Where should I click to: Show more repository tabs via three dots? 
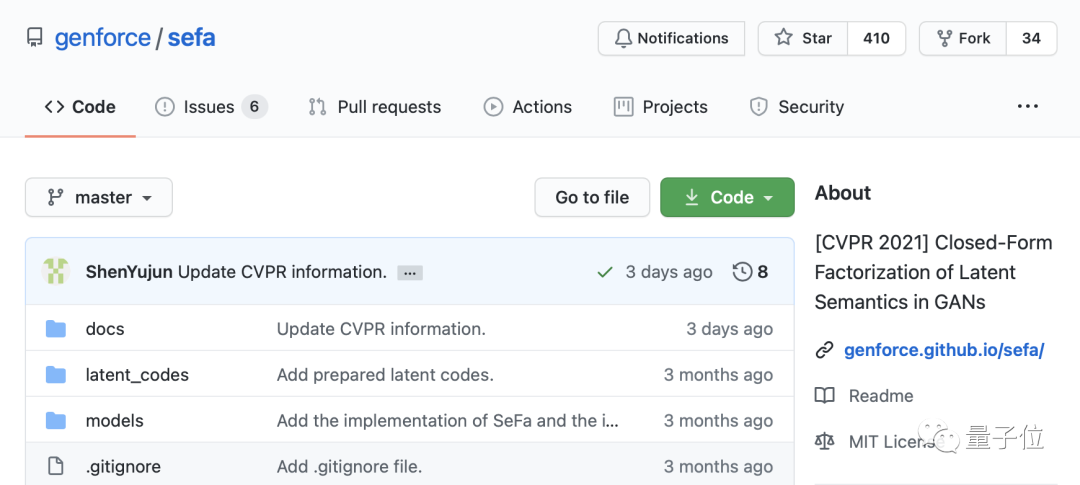(1027, 107)
